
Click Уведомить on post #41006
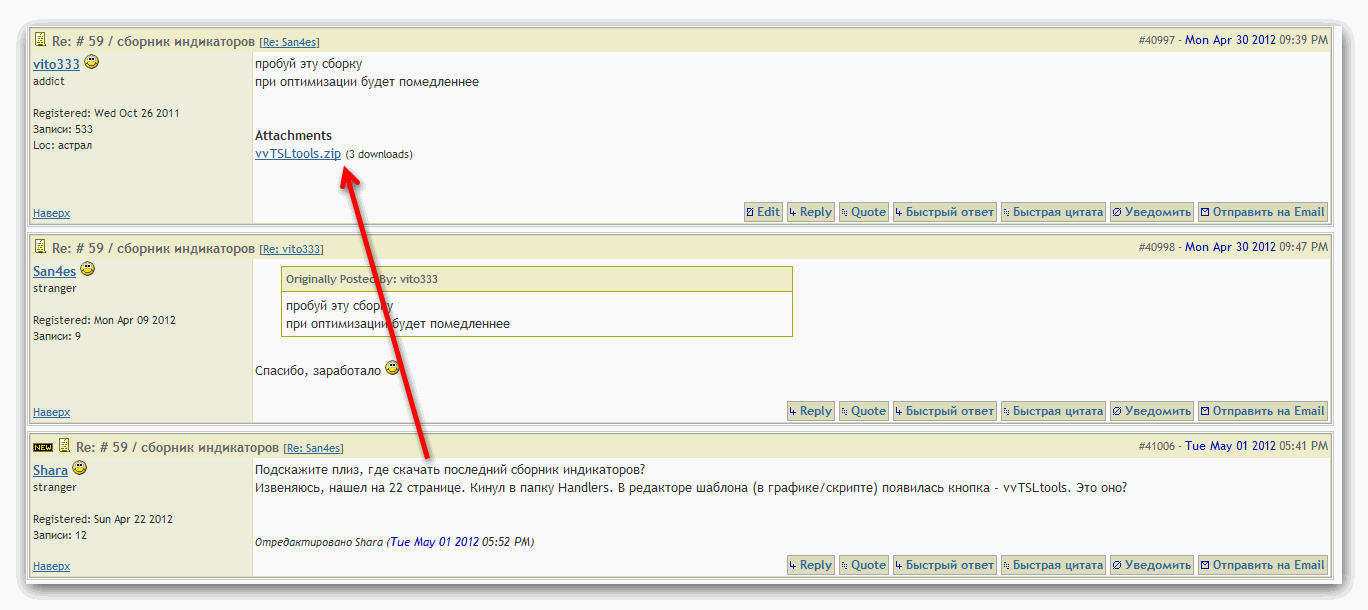click(1152, 565)
